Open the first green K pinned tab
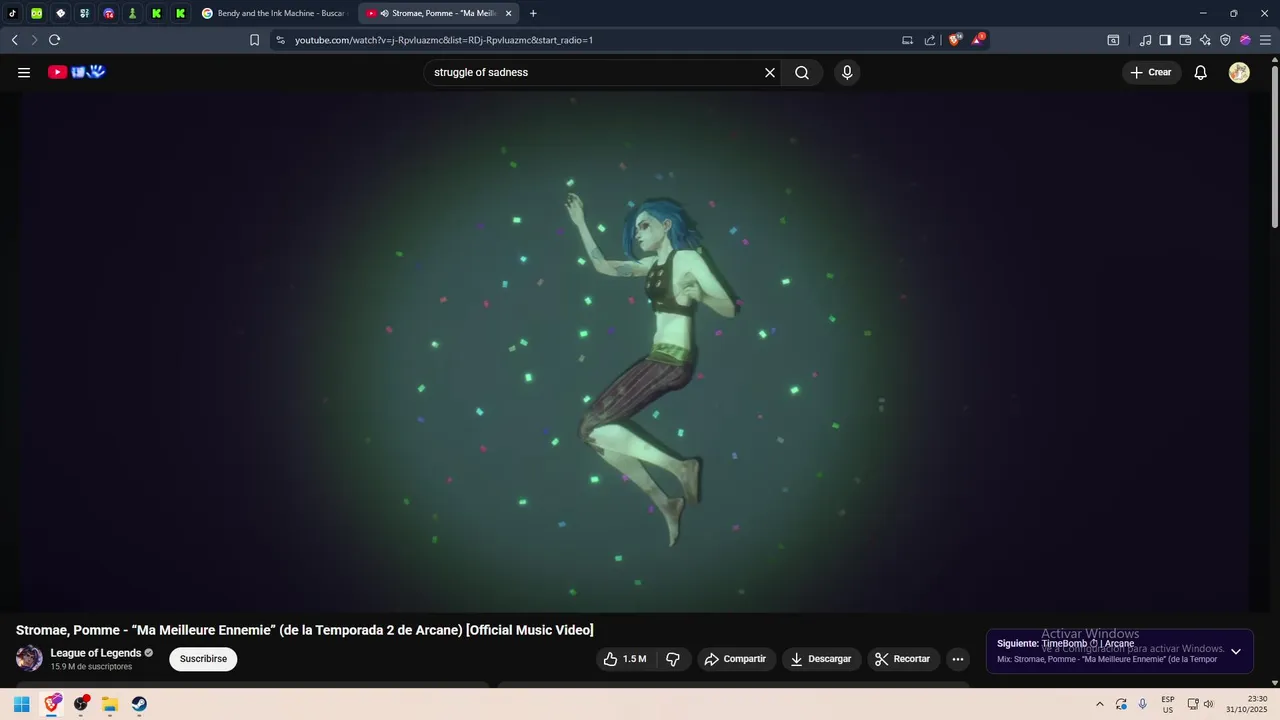Screen dimensions: 1280x720 (x=157, y=13)
